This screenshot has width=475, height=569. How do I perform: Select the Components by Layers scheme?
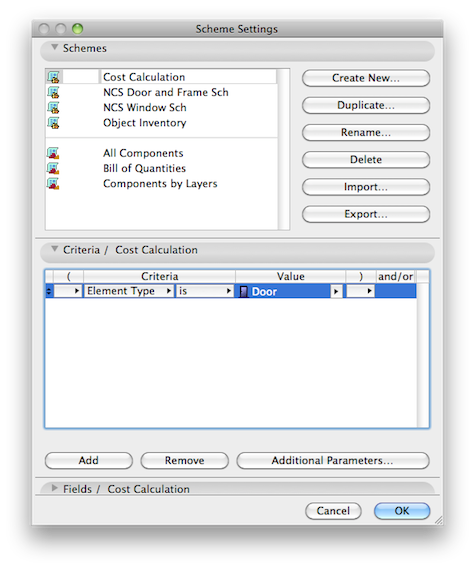coord(160,183)
